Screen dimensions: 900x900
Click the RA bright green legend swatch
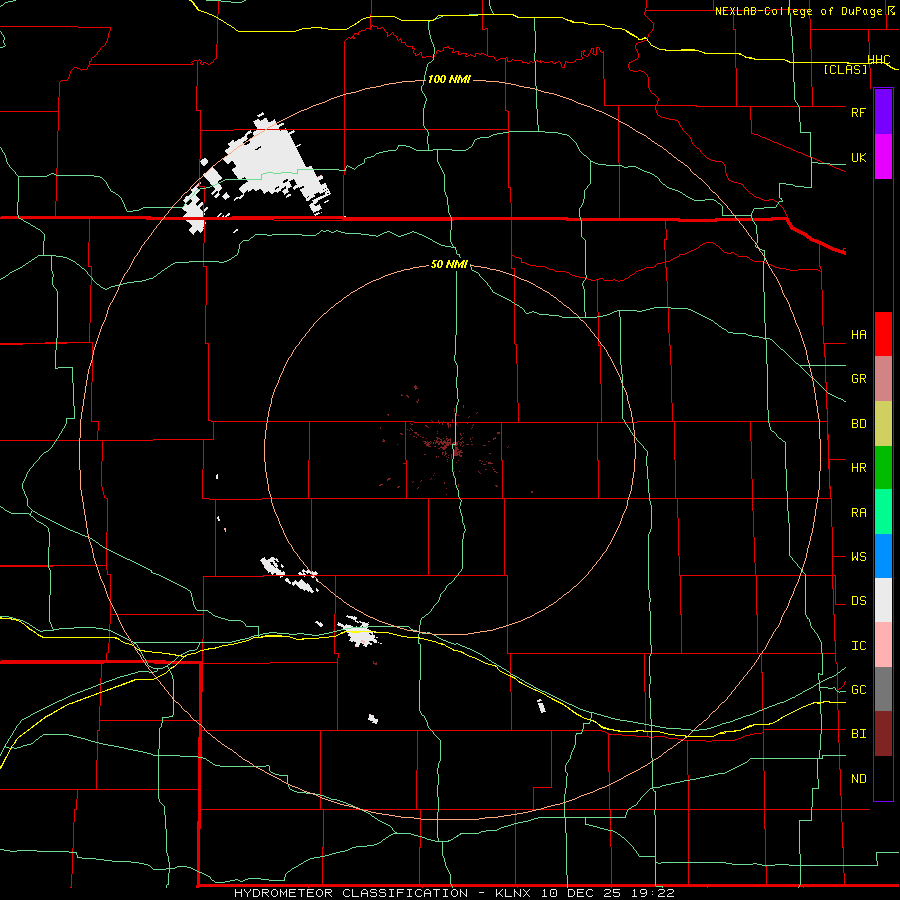point(883,512)
